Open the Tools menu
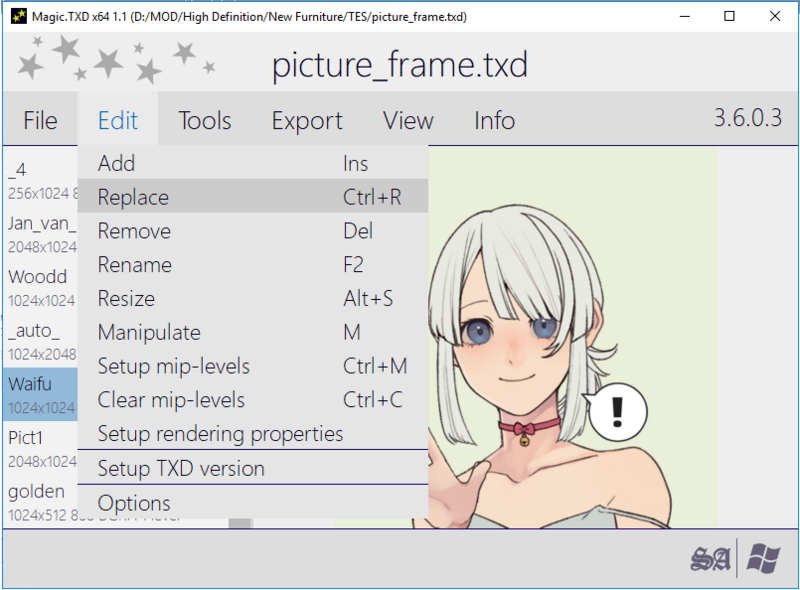 click(205, 121)
